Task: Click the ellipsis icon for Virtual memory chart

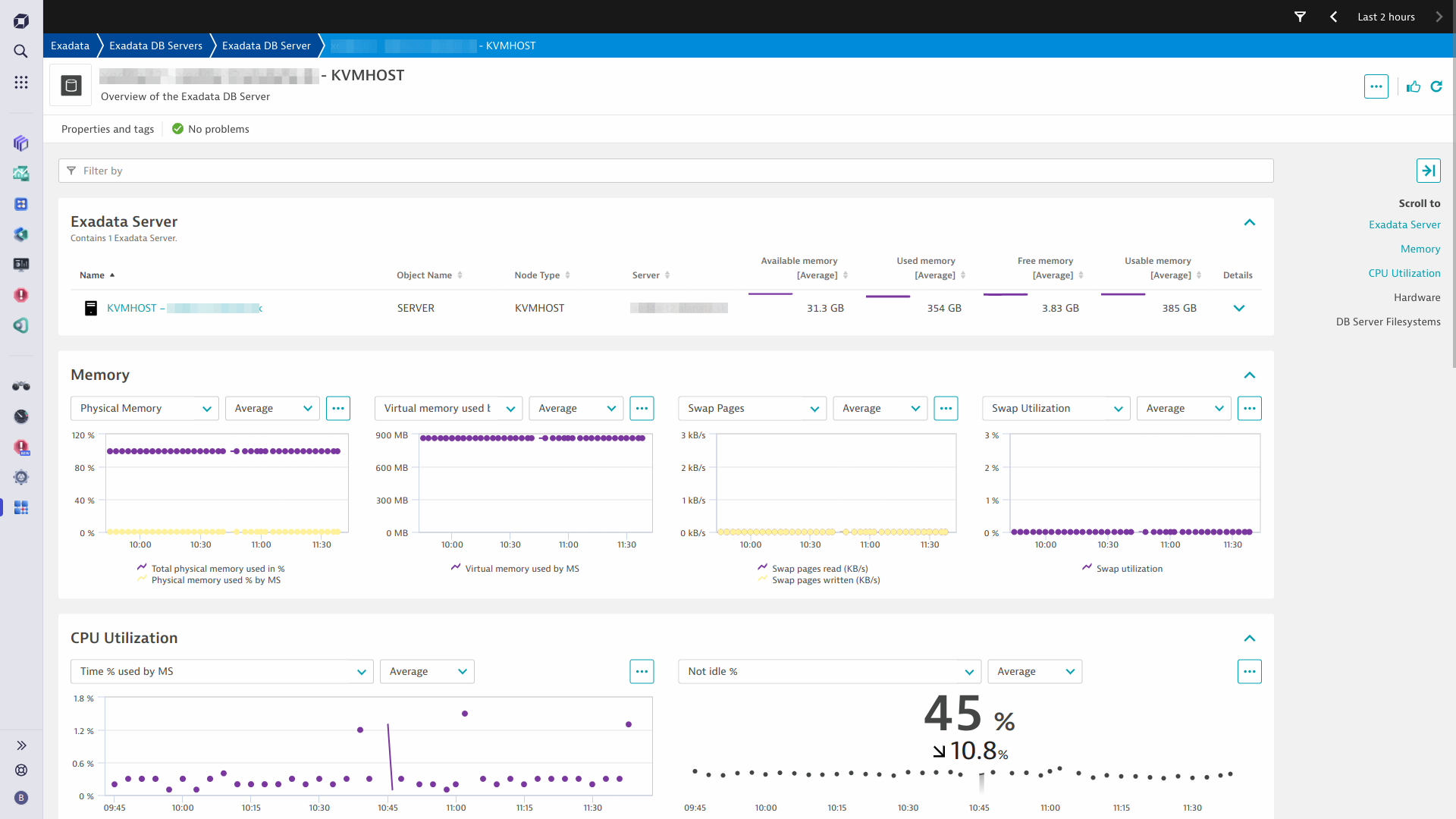Action: click(641, 408)
